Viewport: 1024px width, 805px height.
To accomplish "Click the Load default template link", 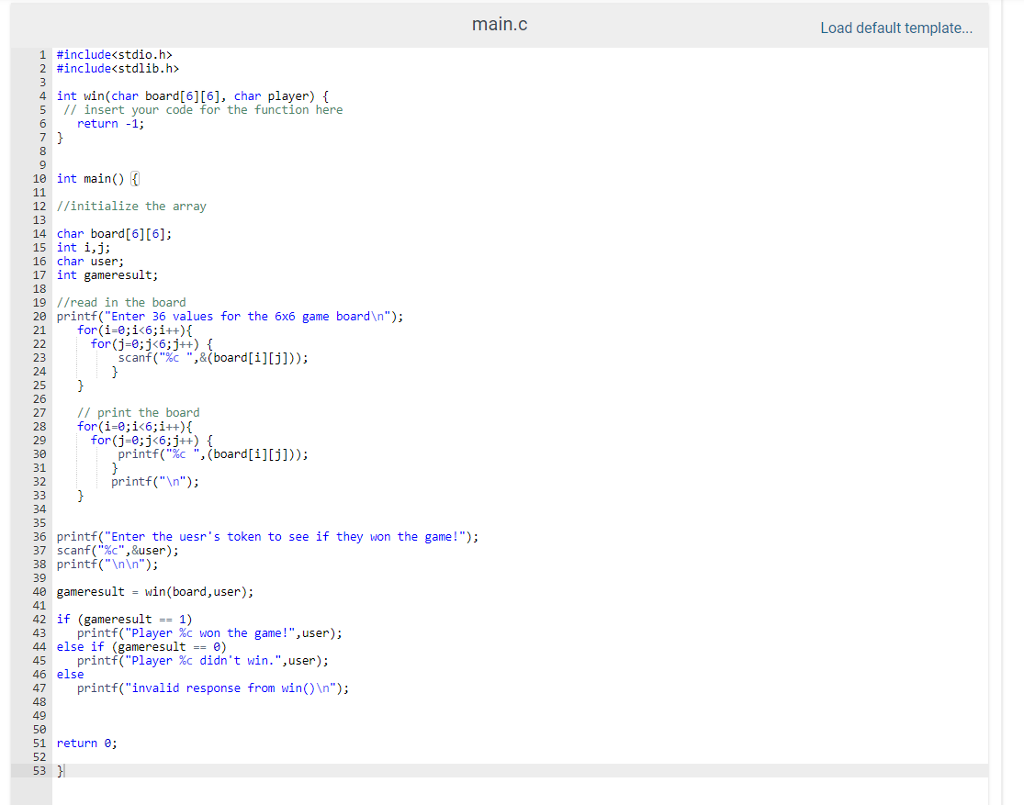I will click(x=896, y=27).
